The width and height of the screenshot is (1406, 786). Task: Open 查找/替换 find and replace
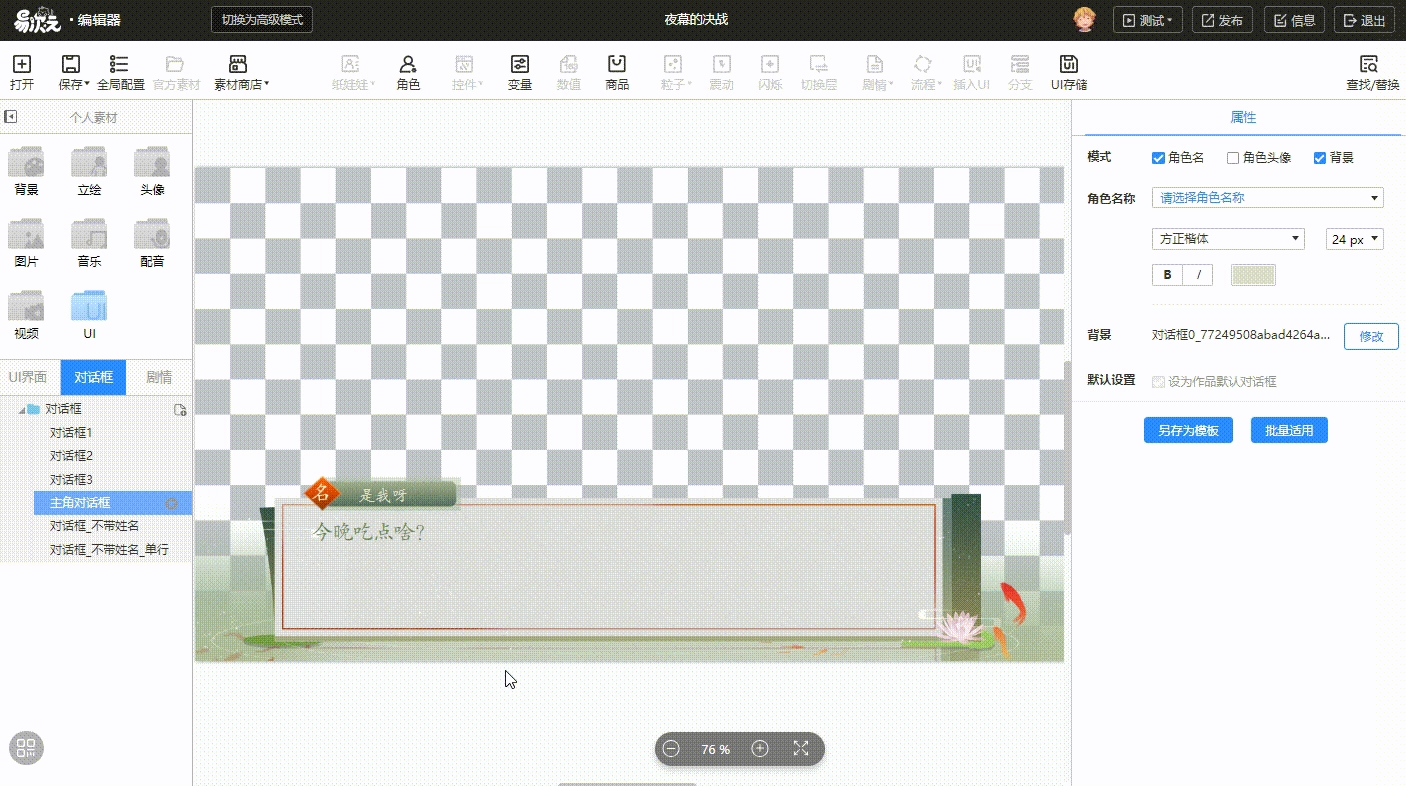click(1372, 72)
